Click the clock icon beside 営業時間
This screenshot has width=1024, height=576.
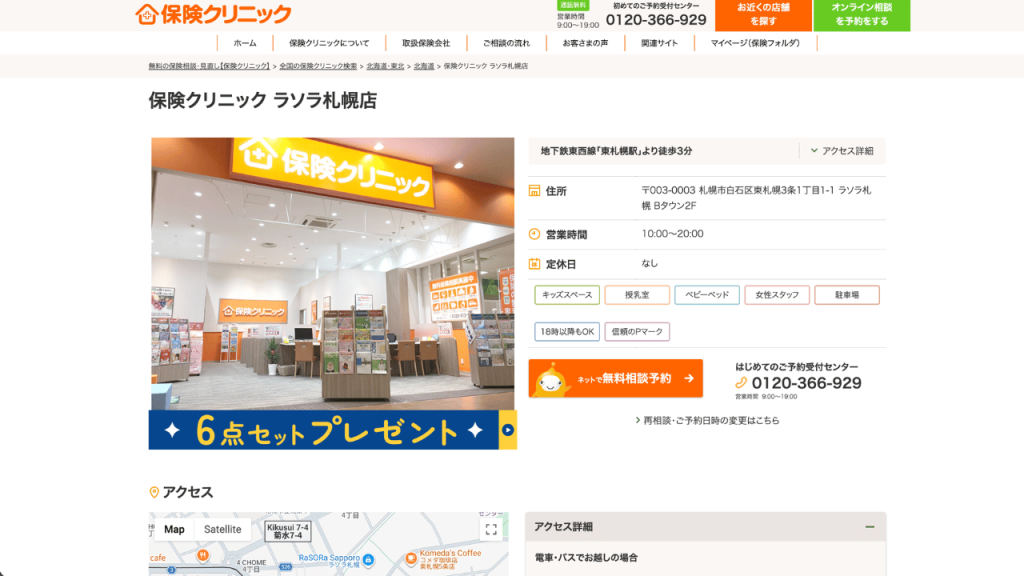(534, 234)
